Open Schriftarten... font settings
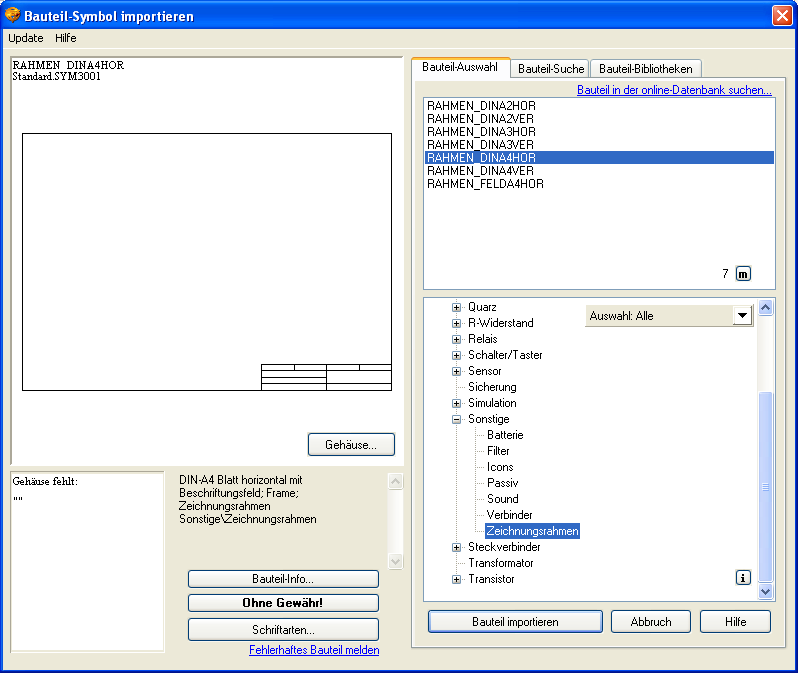 283,630
